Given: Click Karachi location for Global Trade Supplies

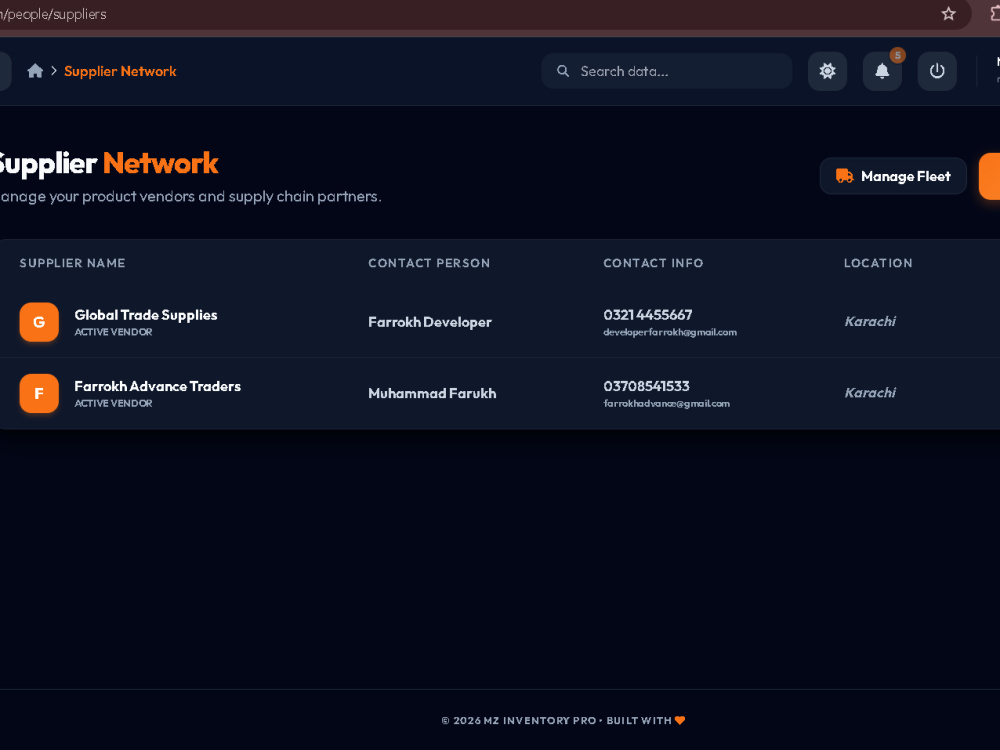Looking at the screenshot, I should coord(870,321).
